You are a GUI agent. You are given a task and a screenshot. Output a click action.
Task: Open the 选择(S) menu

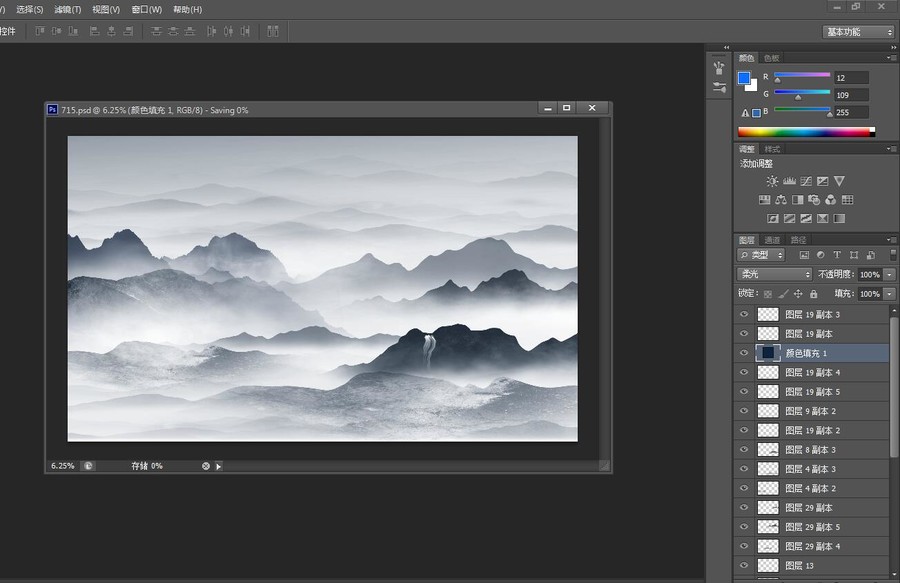click(x=30, y=9)
